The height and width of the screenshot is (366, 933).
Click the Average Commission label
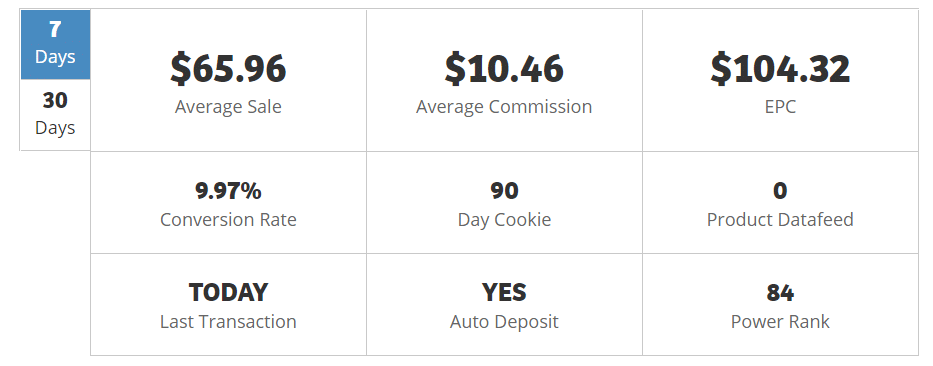click(x=504, y=107)
